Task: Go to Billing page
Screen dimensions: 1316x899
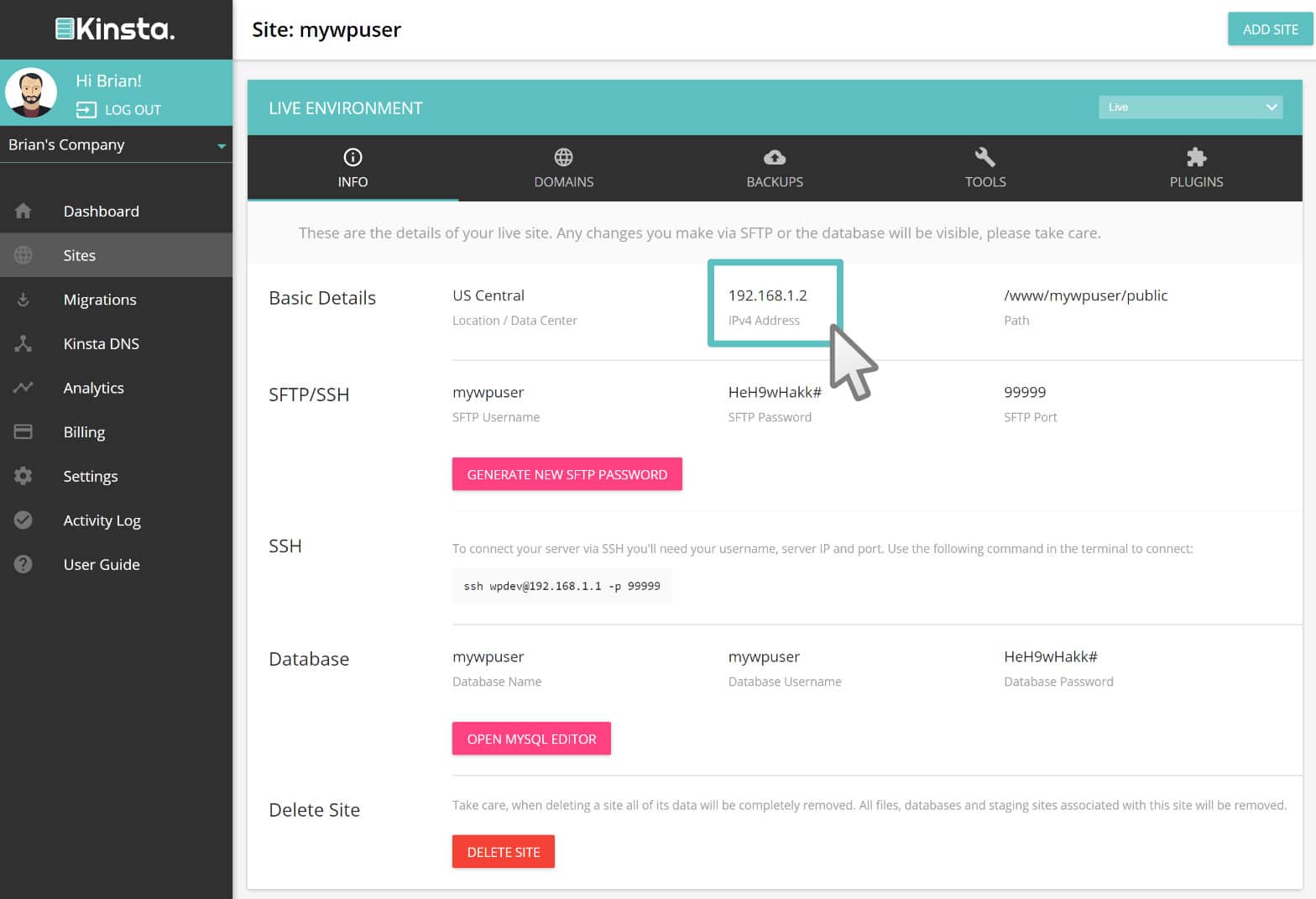Action: (116, 431)
